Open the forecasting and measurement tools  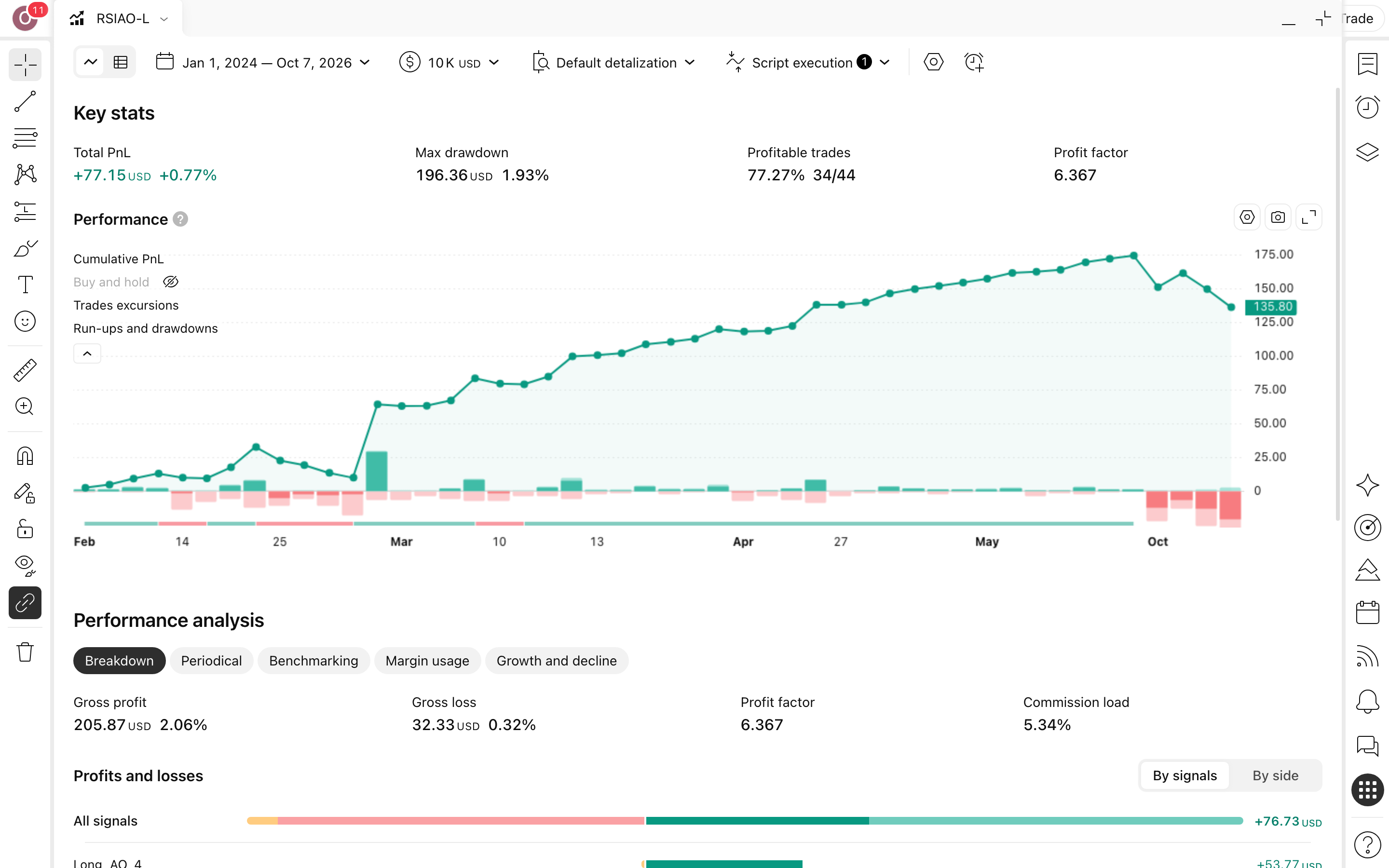[25, 211]
